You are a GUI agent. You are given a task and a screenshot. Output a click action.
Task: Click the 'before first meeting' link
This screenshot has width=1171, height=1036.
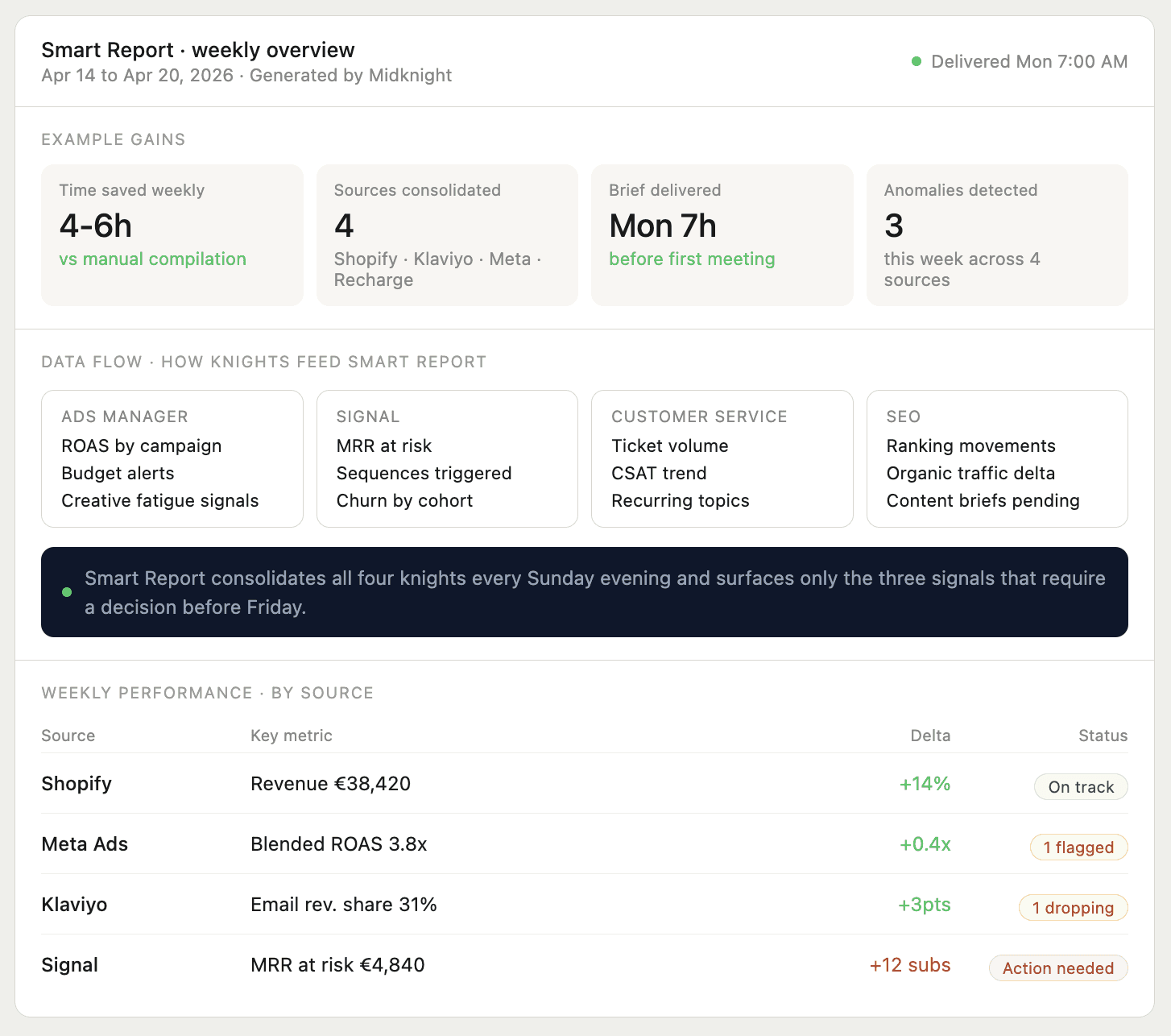click(692, 259)
